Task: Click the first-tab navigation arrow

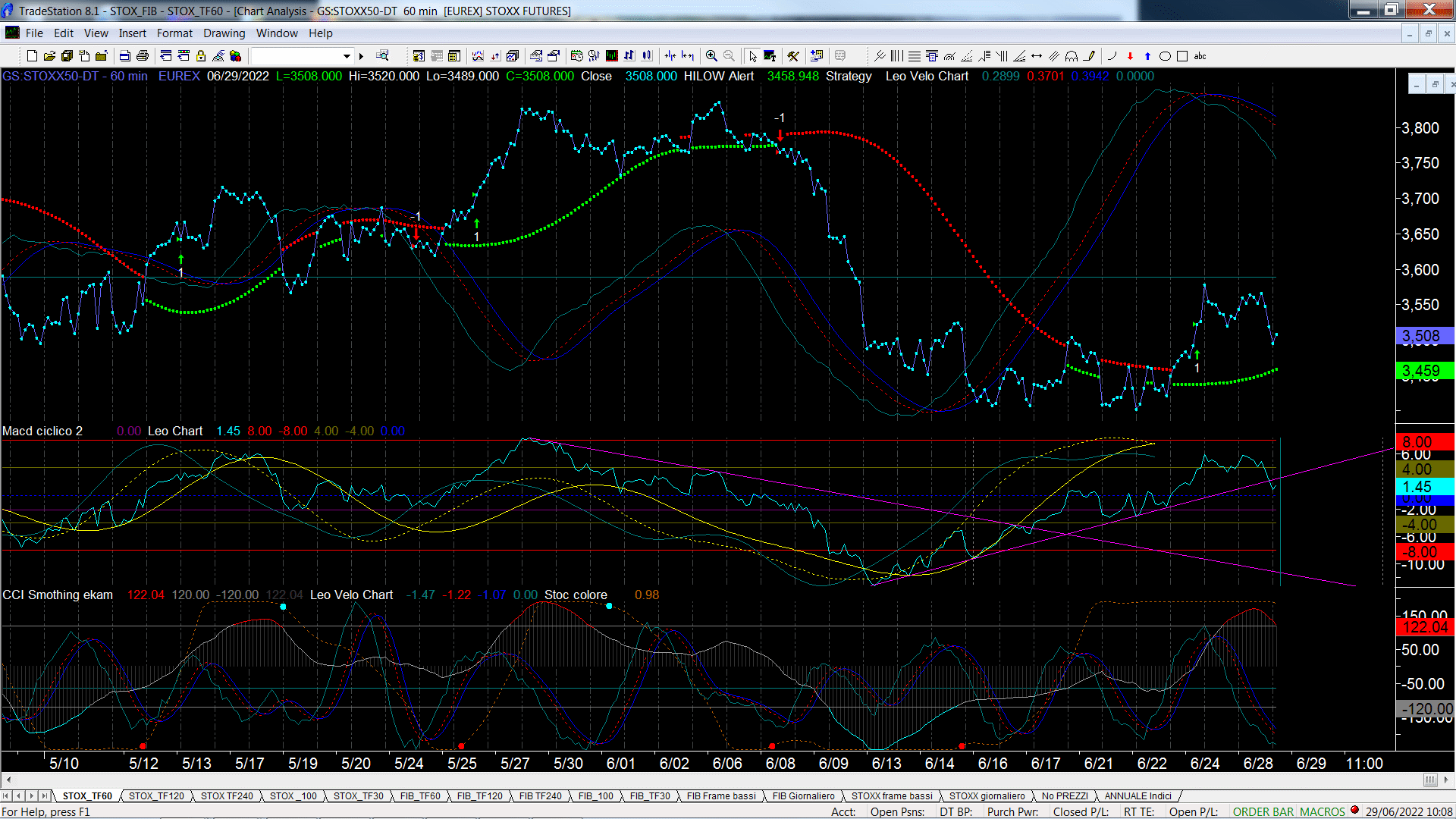Action: [7, 795]
